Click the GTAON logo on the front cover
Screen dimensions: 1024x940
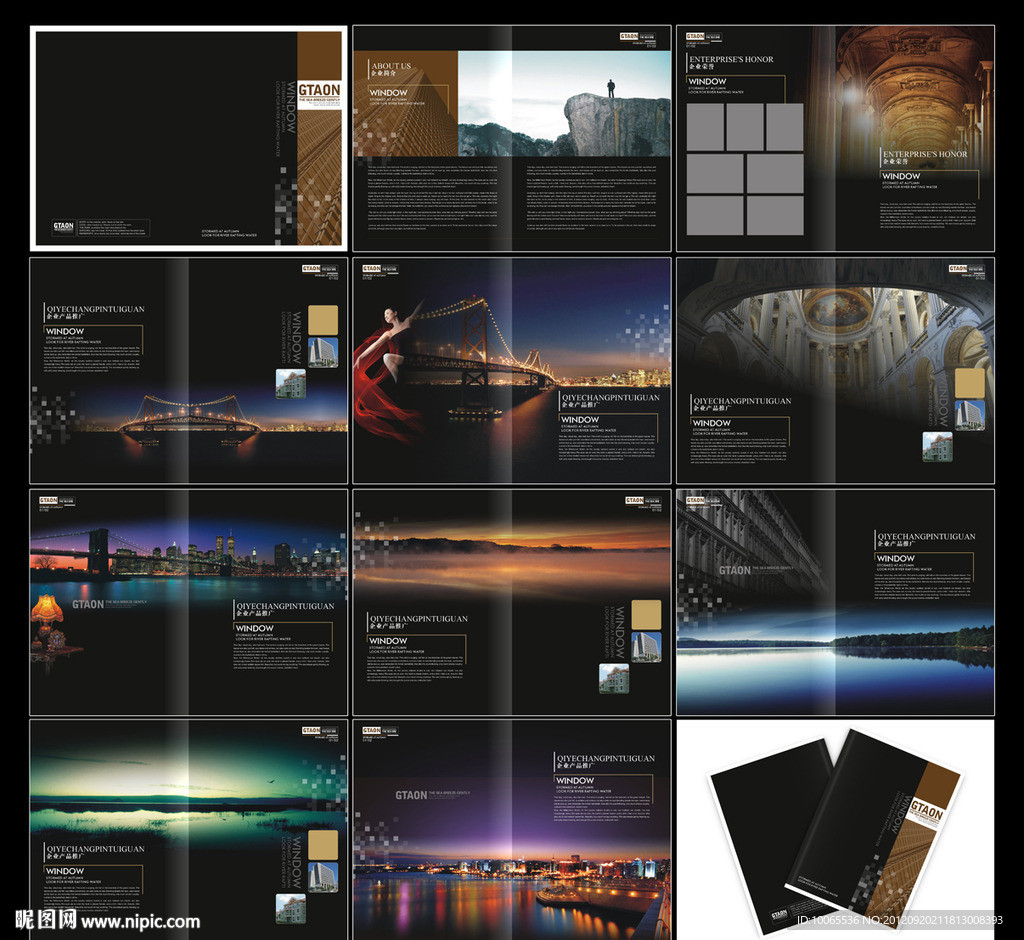tap(319, 92)
